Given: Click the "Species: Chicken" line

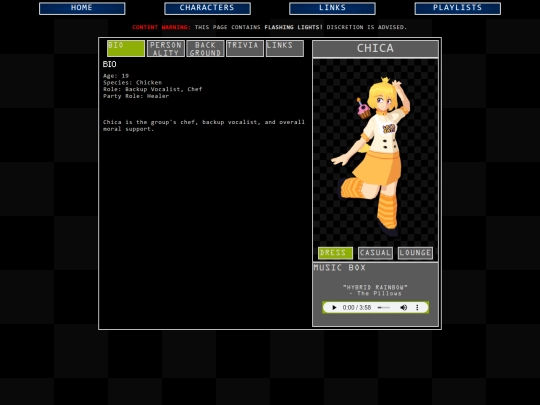Looking at the screenshot, I should click(132, 83).
